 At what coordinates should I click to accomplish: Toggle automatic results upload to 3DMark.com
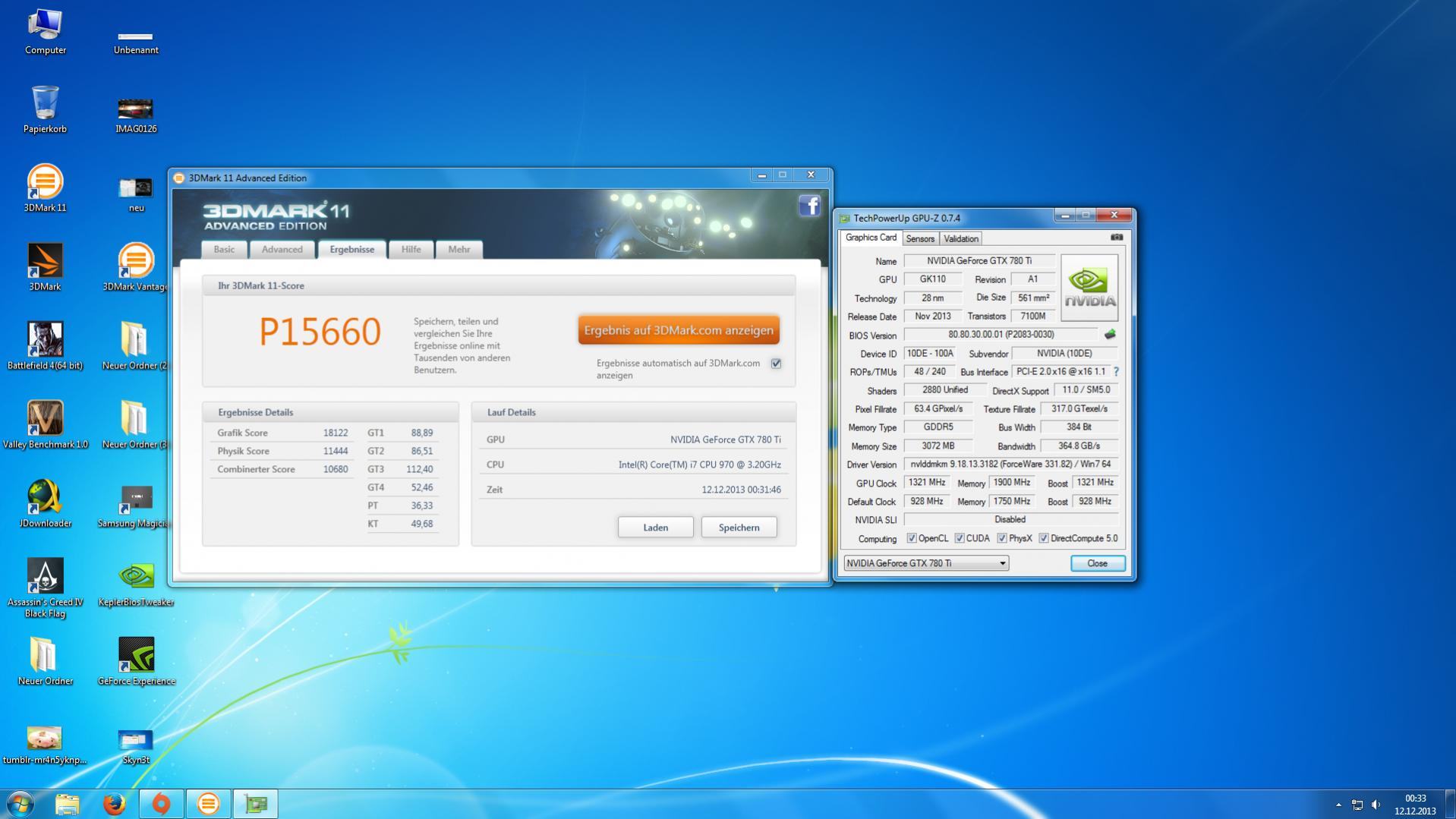coord(776,364)
